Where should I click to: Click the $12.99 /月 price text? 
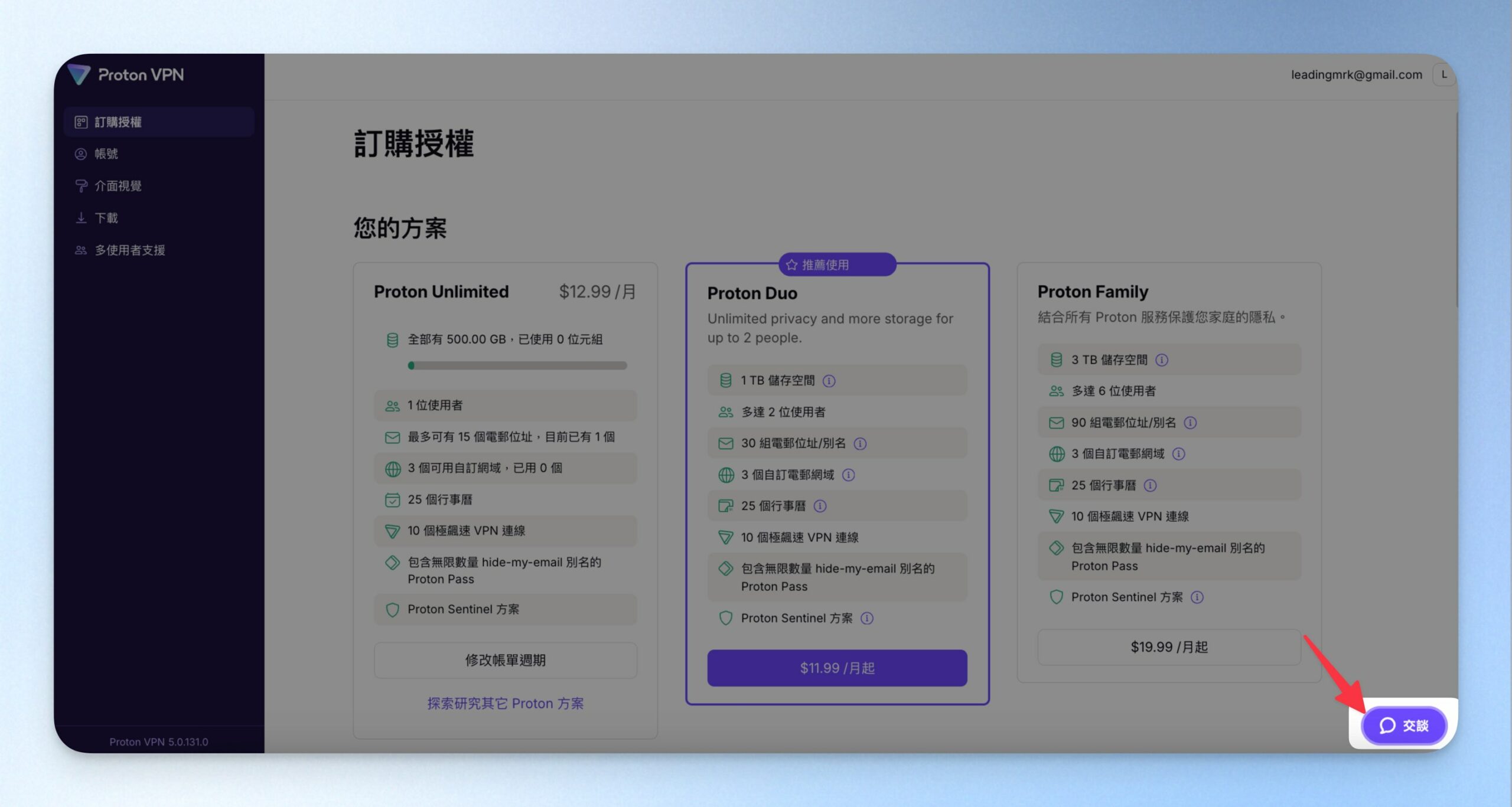tap(597, 292)
